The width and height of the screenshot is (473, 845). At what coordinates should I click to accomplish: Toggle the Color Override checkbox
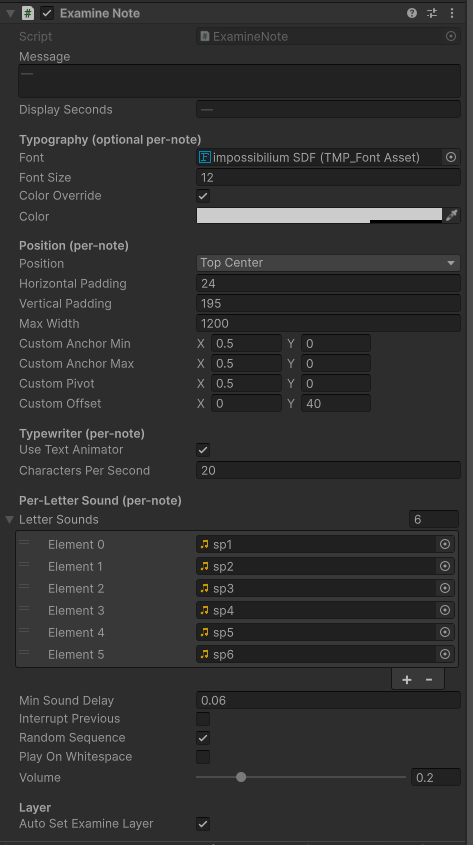[203, 196]
